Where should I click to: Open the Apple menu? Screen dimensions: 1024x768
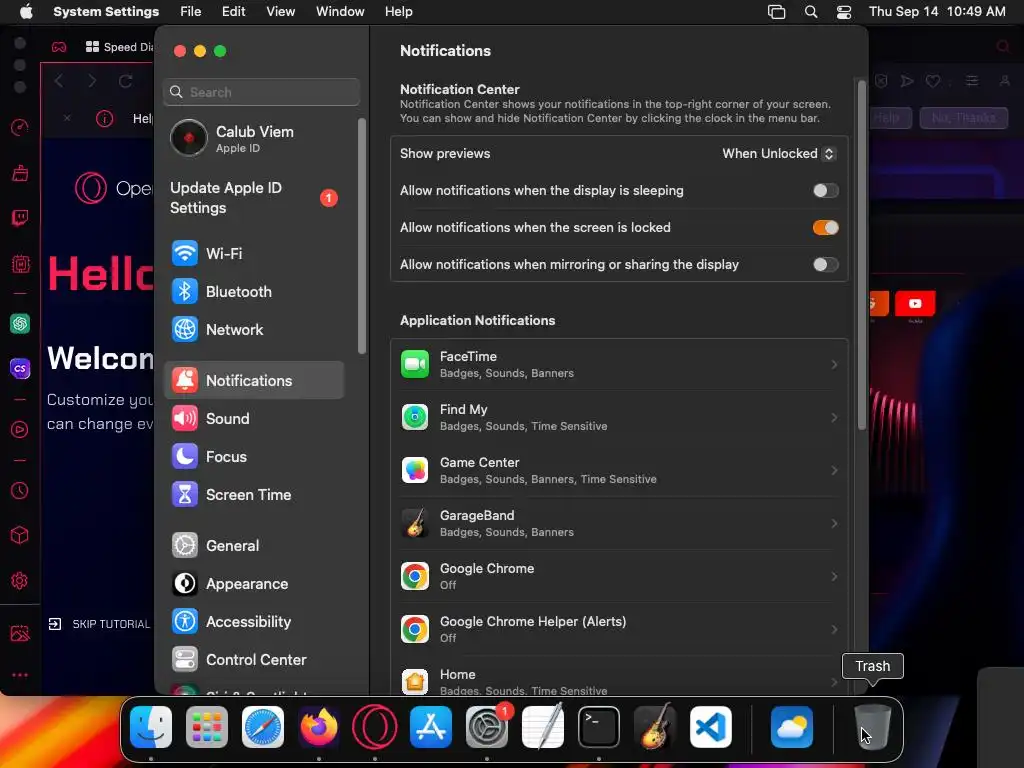pyautogui.click(x=26, y=12)
